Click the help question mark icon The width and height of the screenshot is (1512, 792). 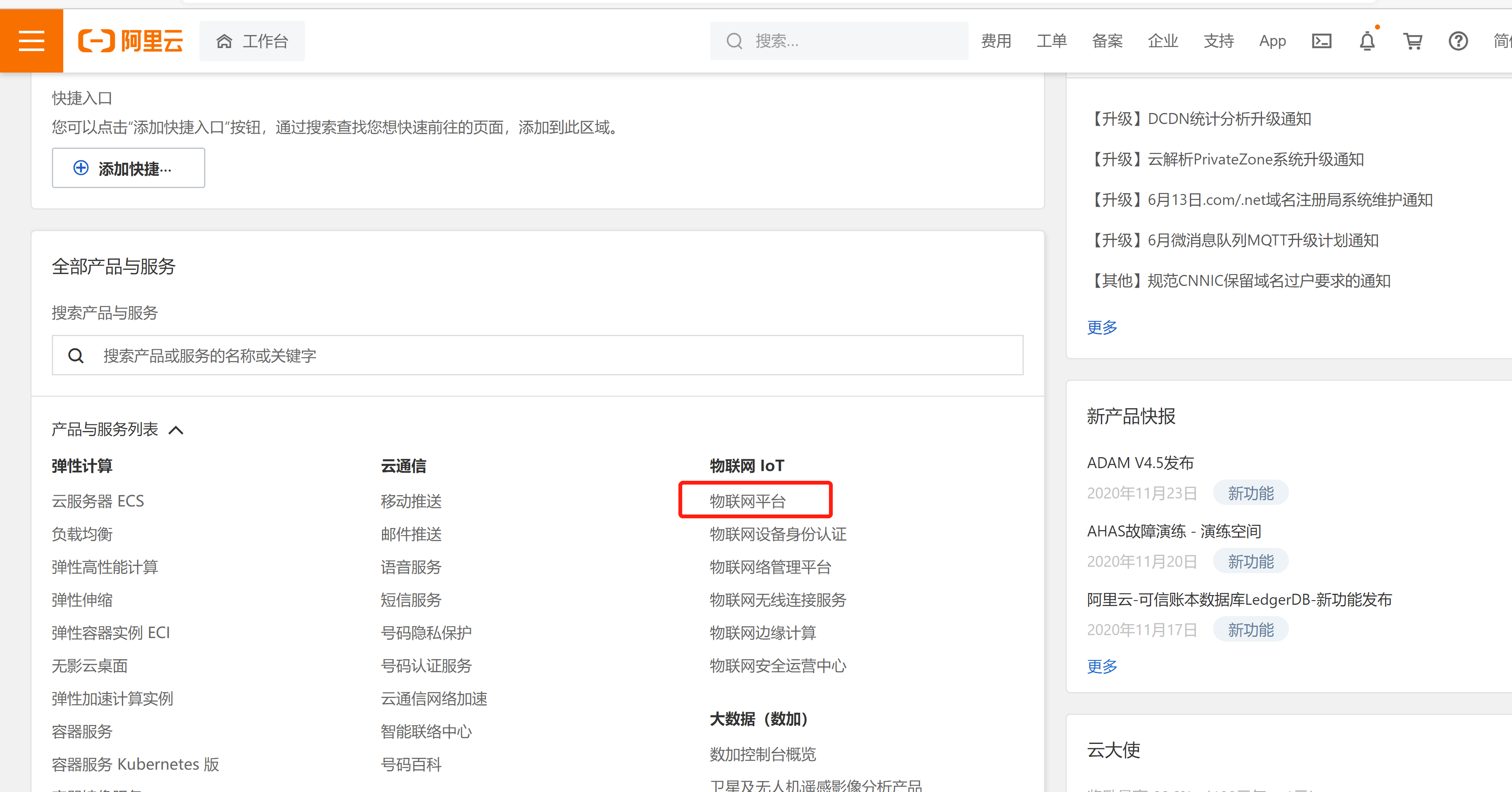point(1458,40)
